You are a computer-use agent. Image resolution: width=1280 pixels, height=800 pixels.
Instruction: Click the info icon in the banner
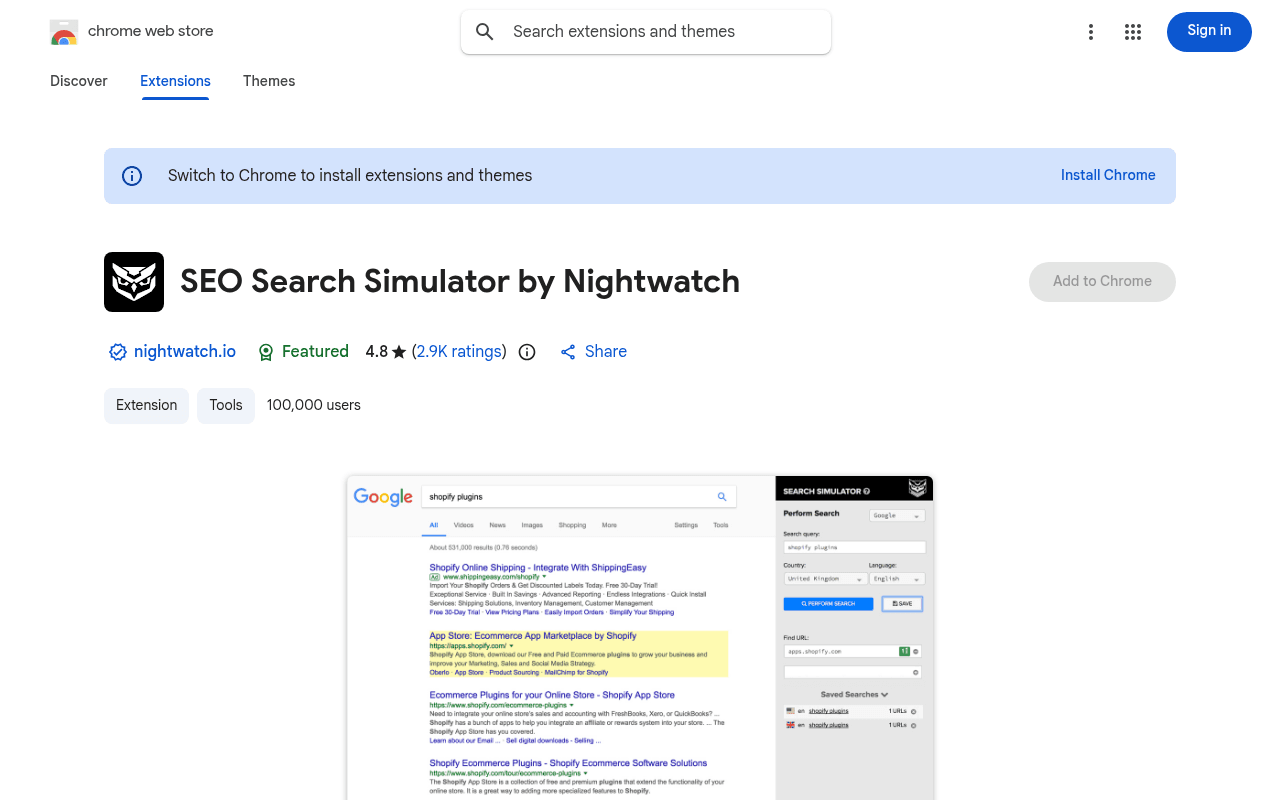click(132, 176)
